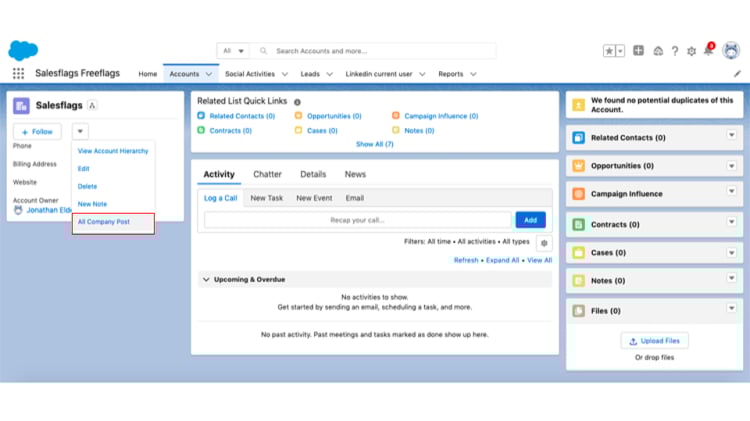Click Search Accounts and more field
The width and height of the screenshot is (750, 421).
pos(373,51)
